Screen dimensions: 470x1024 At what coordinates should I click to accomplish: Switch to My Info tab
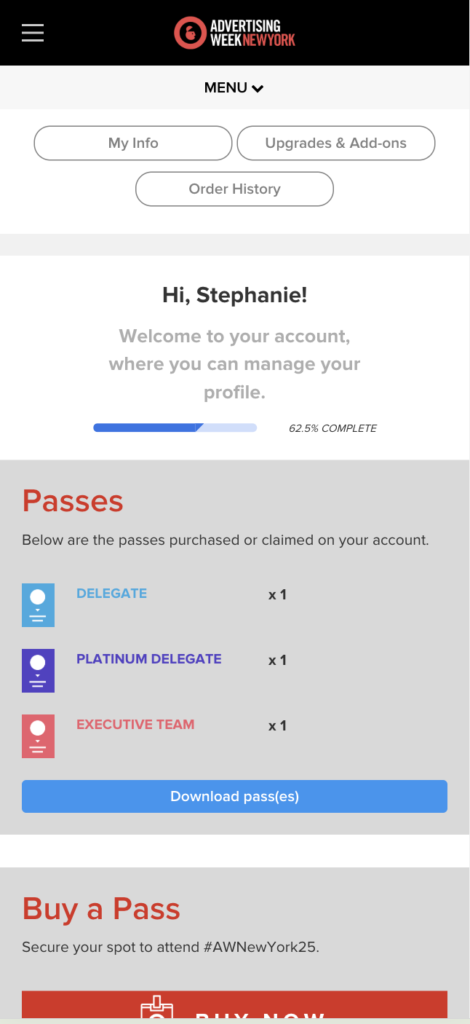(x=133, y=143)
